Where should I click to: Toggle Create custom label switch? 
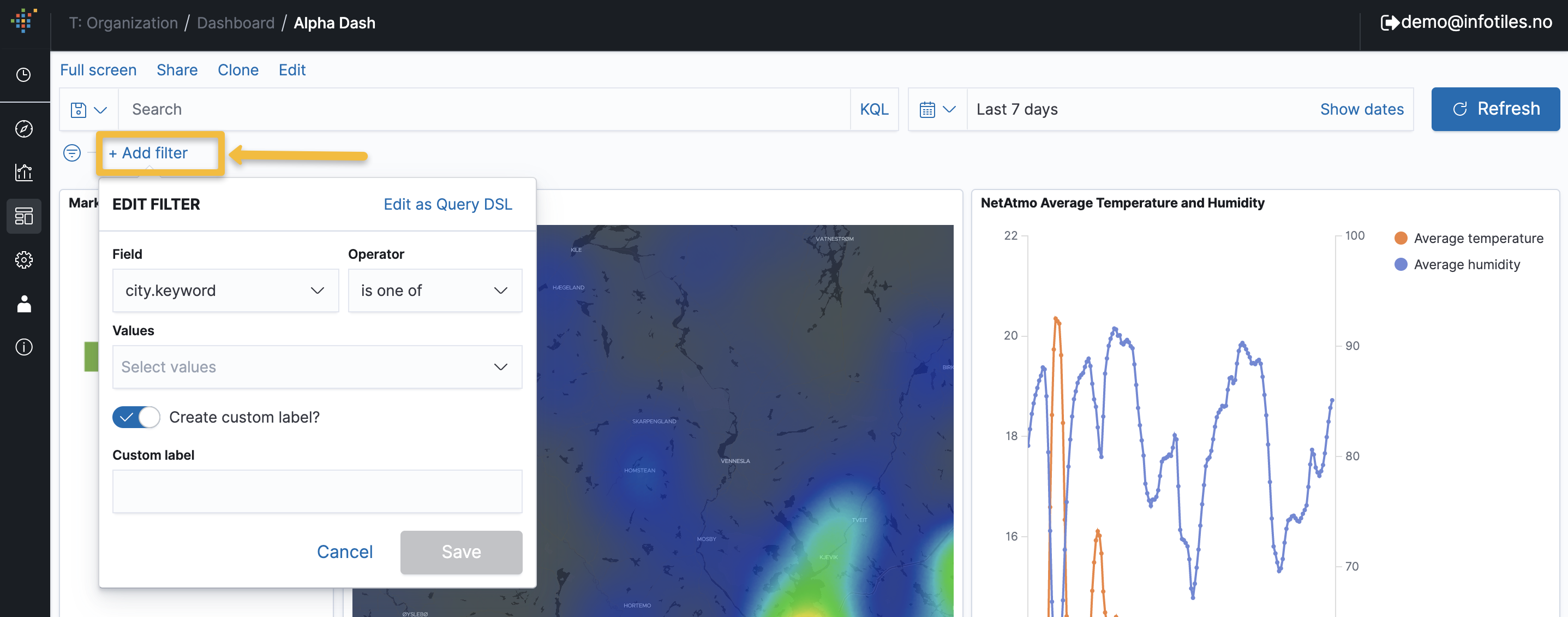[136, 417]
